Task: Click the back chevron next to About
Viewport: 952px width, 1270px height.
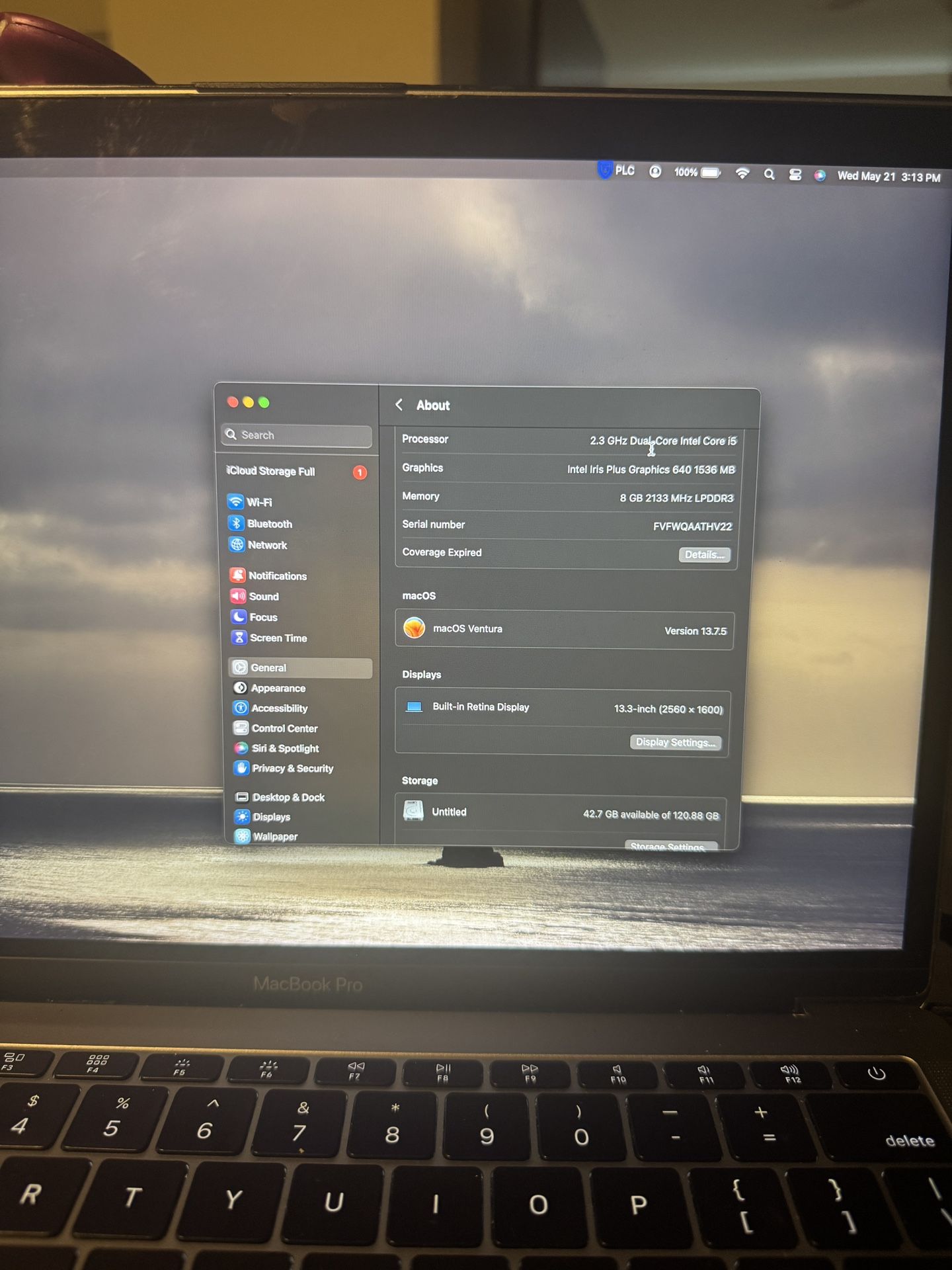Action: click(399, 405)
